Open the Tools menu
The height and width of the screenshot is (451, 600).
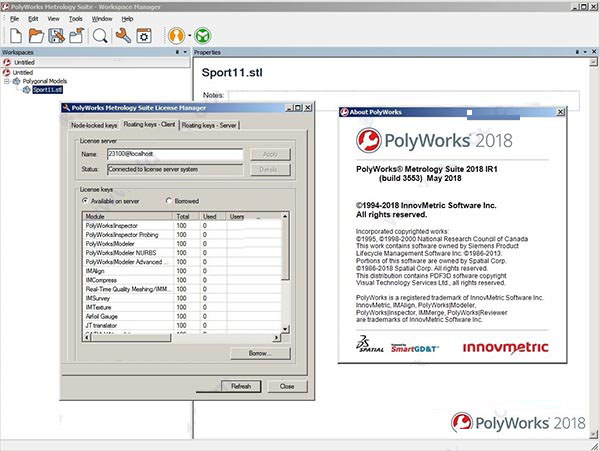pos(75,19)
